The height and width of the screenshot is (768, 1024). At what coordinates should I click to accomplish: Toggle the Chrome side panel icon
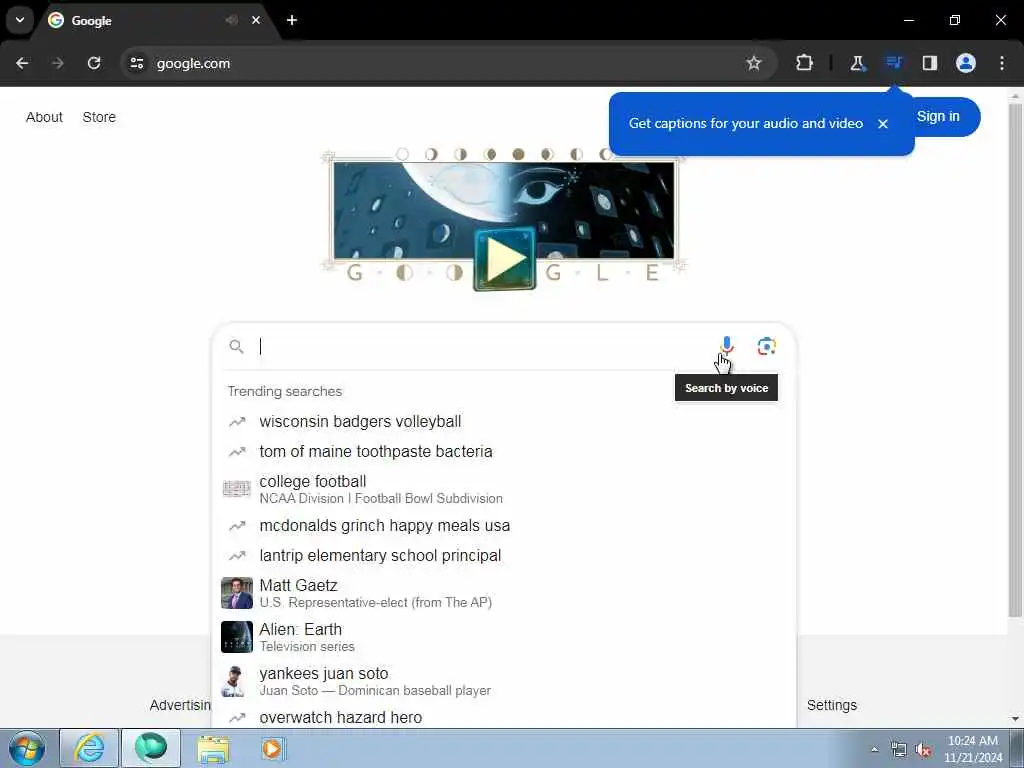[x=929, y=63]
